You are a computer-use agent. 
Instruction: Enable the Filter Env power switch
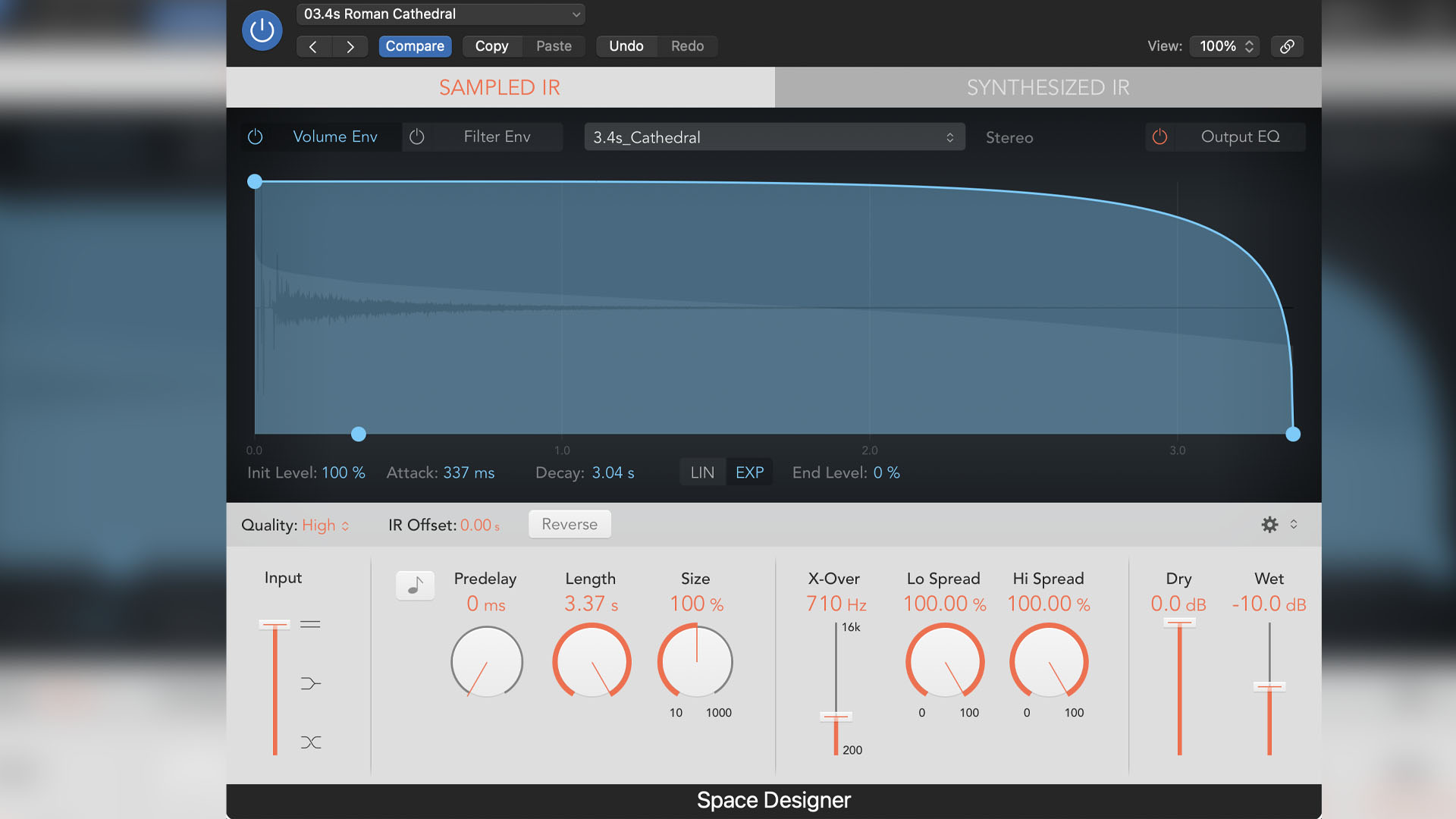click(x=416, y=136)
